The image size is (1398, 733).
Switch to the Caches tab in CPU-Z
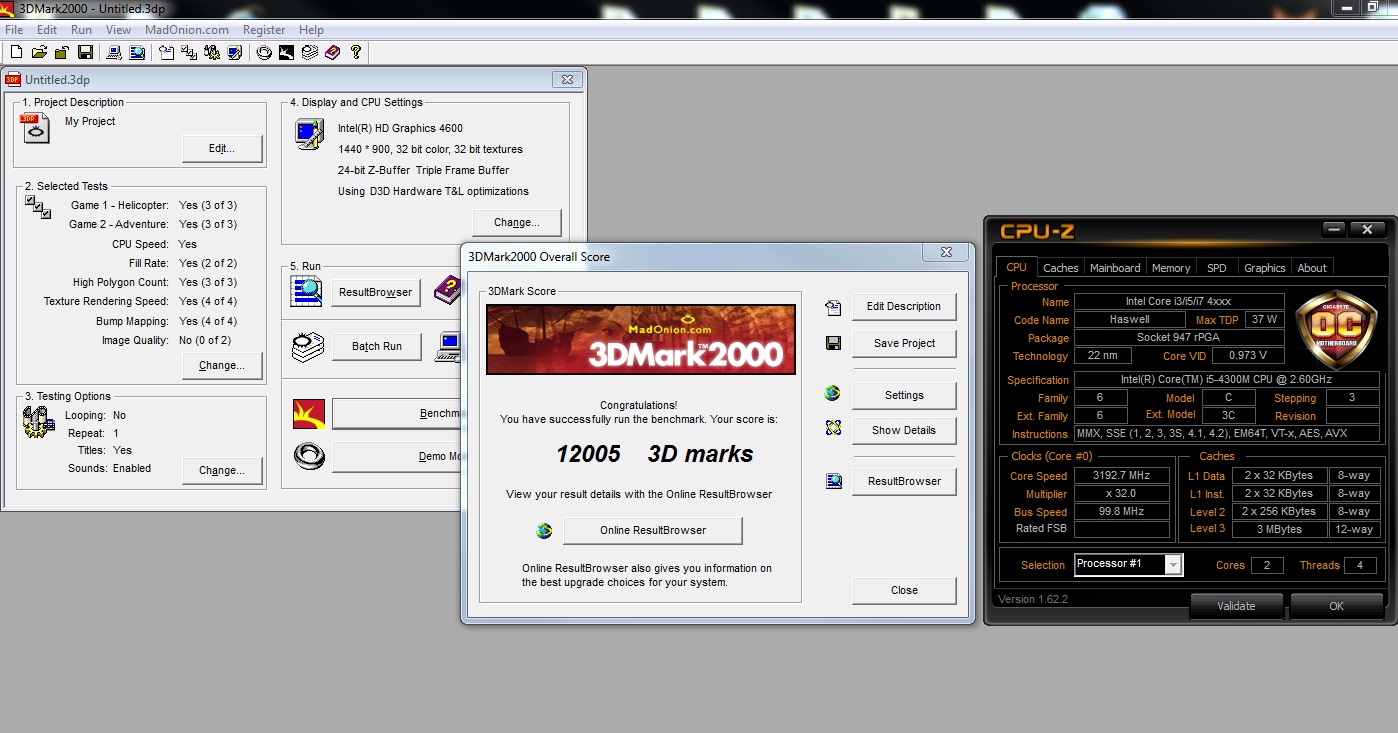pos(1060,268)
